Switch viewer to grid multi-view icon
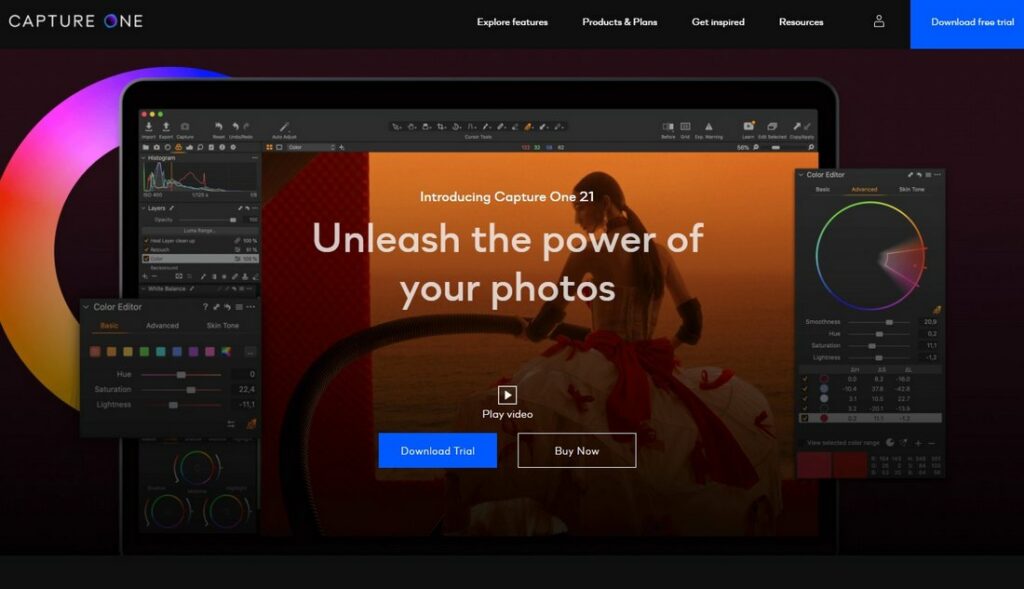Image resolution: width=1024 pixels, height=589 pixels. coord(269,148)
